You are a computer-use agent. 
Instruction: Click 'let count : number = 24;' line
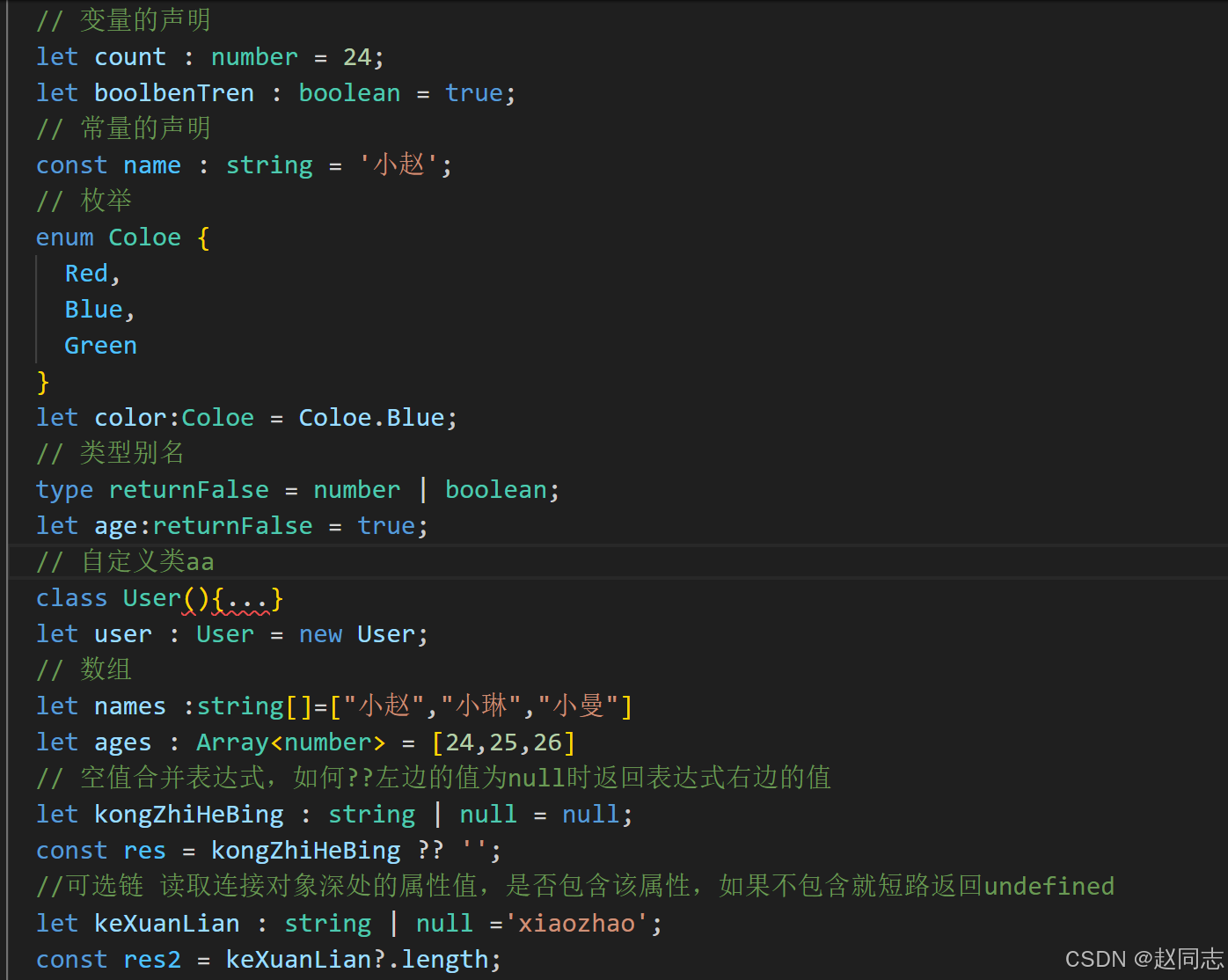[x=210, y=57]
